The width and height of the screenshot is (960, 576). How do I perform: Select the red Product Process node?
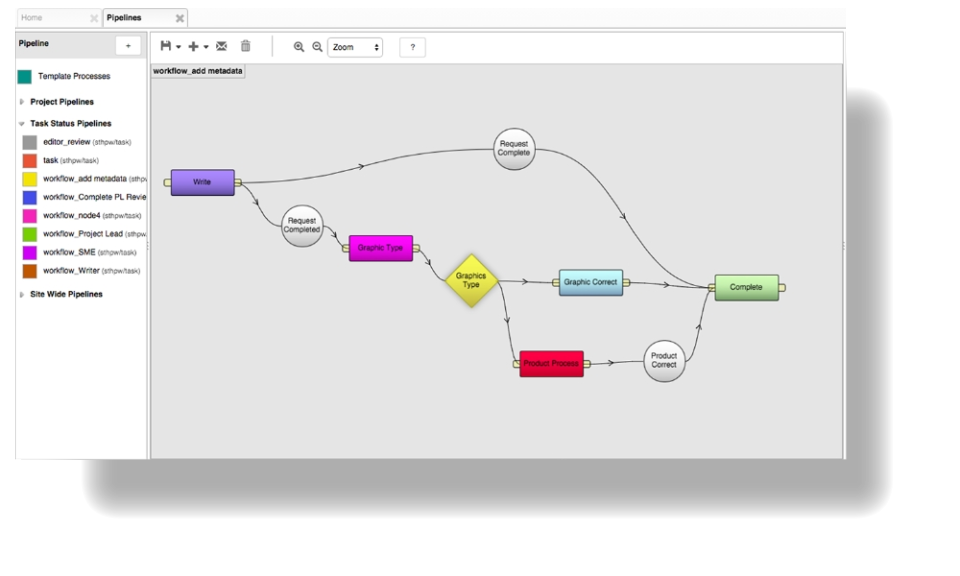click(x=551, y=364)
